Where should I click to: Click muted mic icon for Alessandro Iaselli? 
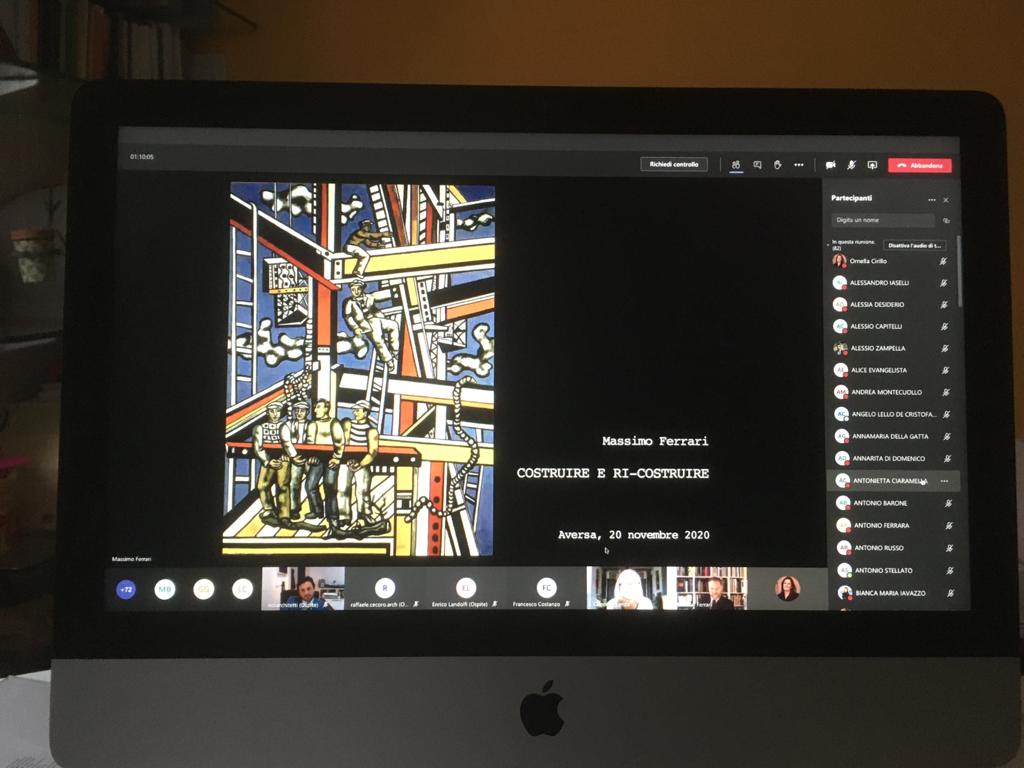944,283
